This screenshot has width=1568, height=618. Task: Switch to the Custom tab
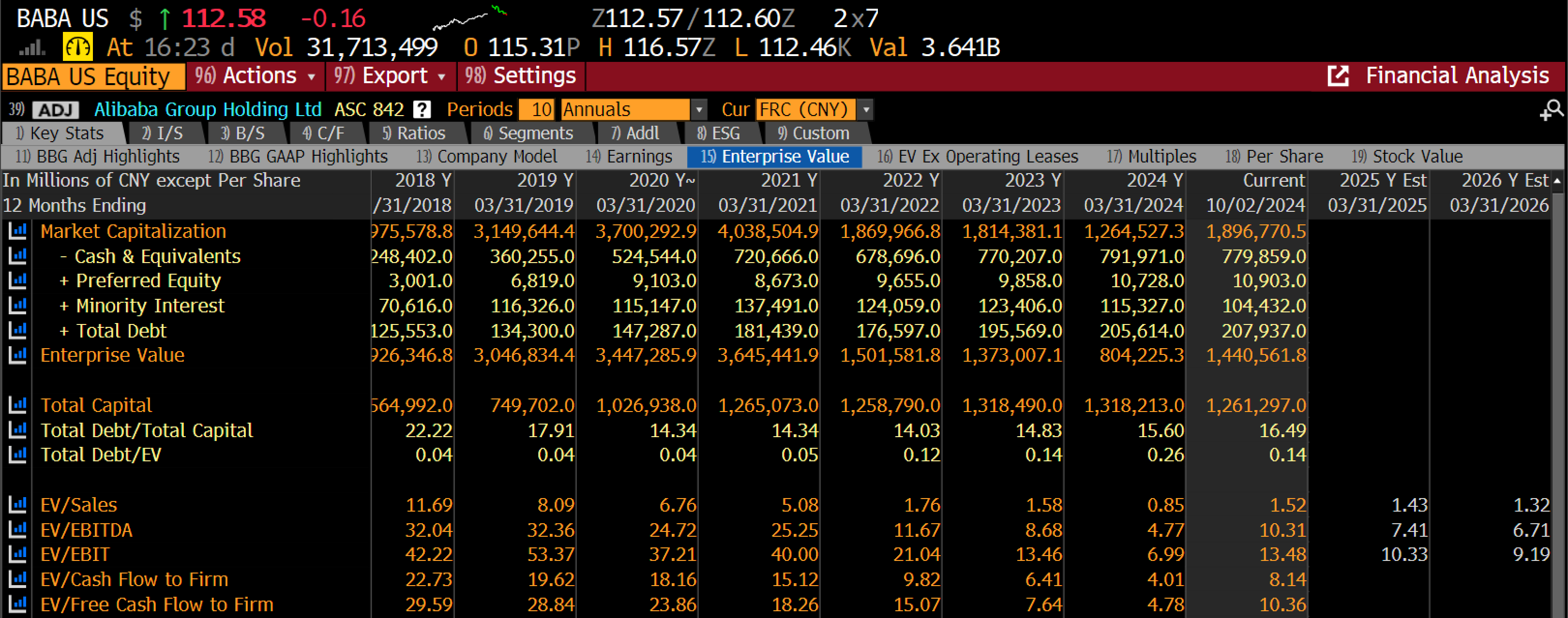point(814,133)
